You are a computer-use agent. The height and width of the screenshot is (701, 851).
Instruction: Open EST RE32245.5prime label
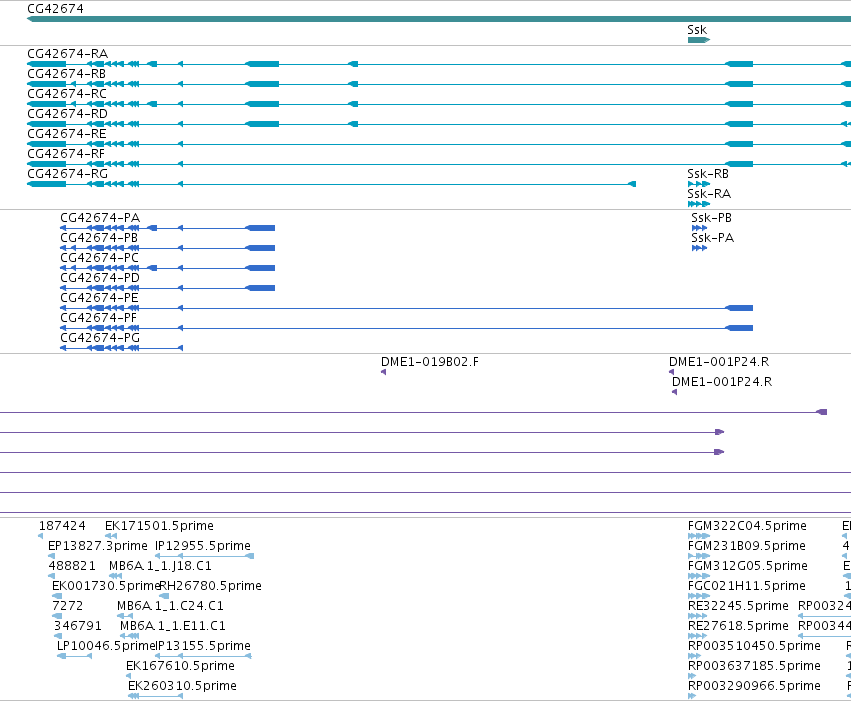738,606
